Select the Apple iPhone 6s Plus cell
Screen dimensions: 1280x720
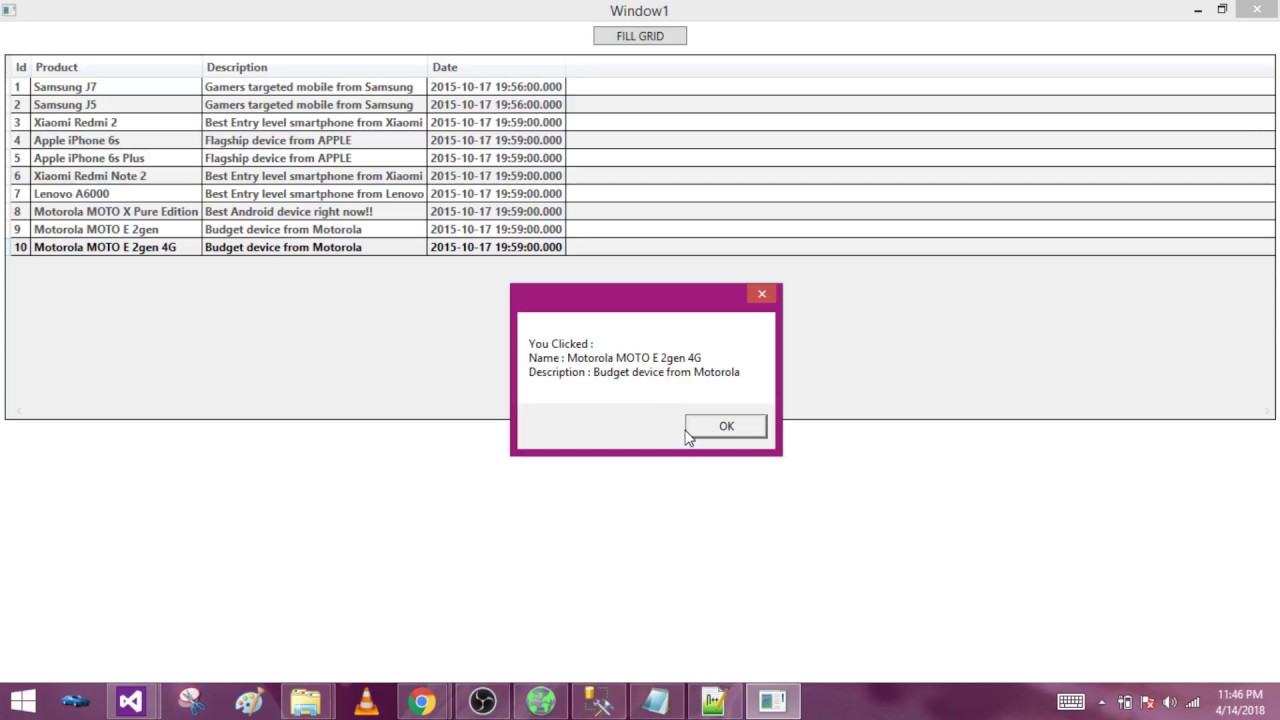pyautogui.click(x=116, y=158)
